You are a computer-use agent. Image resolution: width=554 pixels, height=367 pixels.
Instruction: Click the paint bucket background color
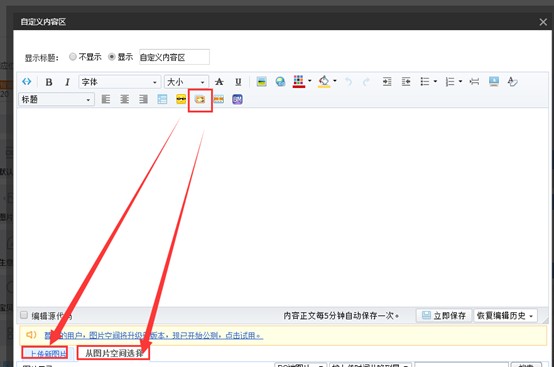click(324, 82)
